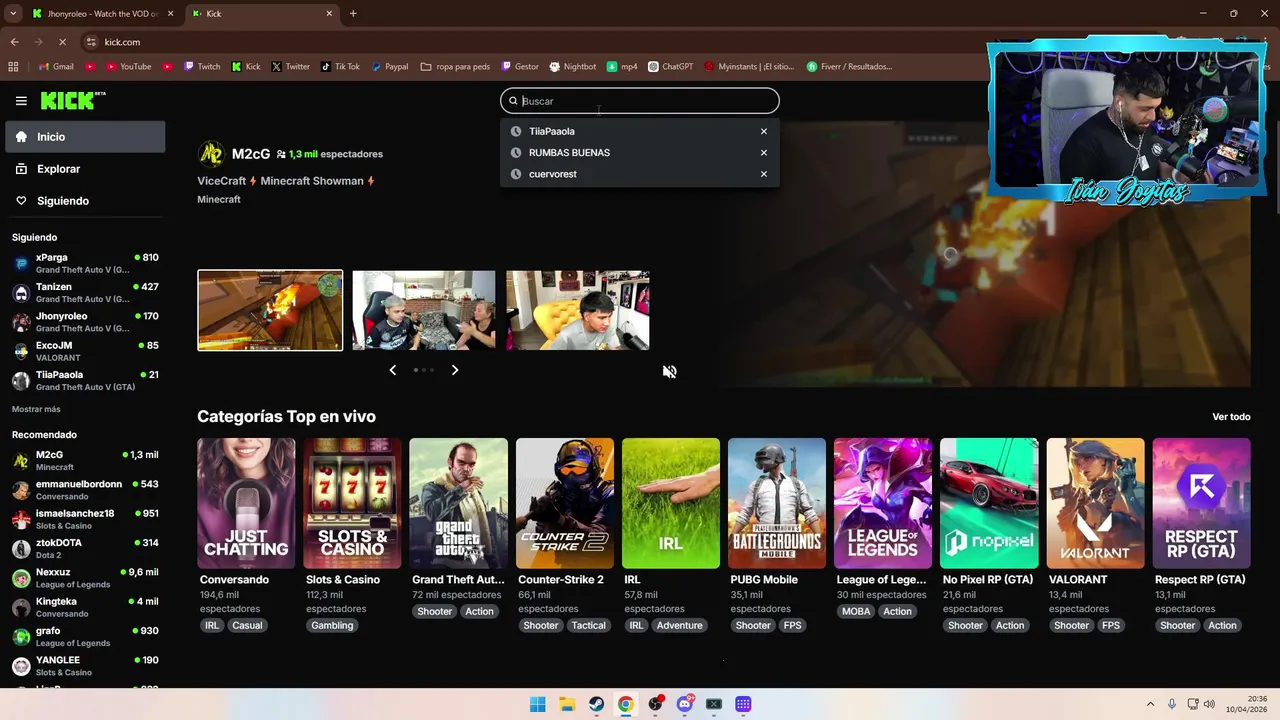Open the Nightbot bookmark
Image resolution: width=1280 pixels, height=720 pixels.
572,67
